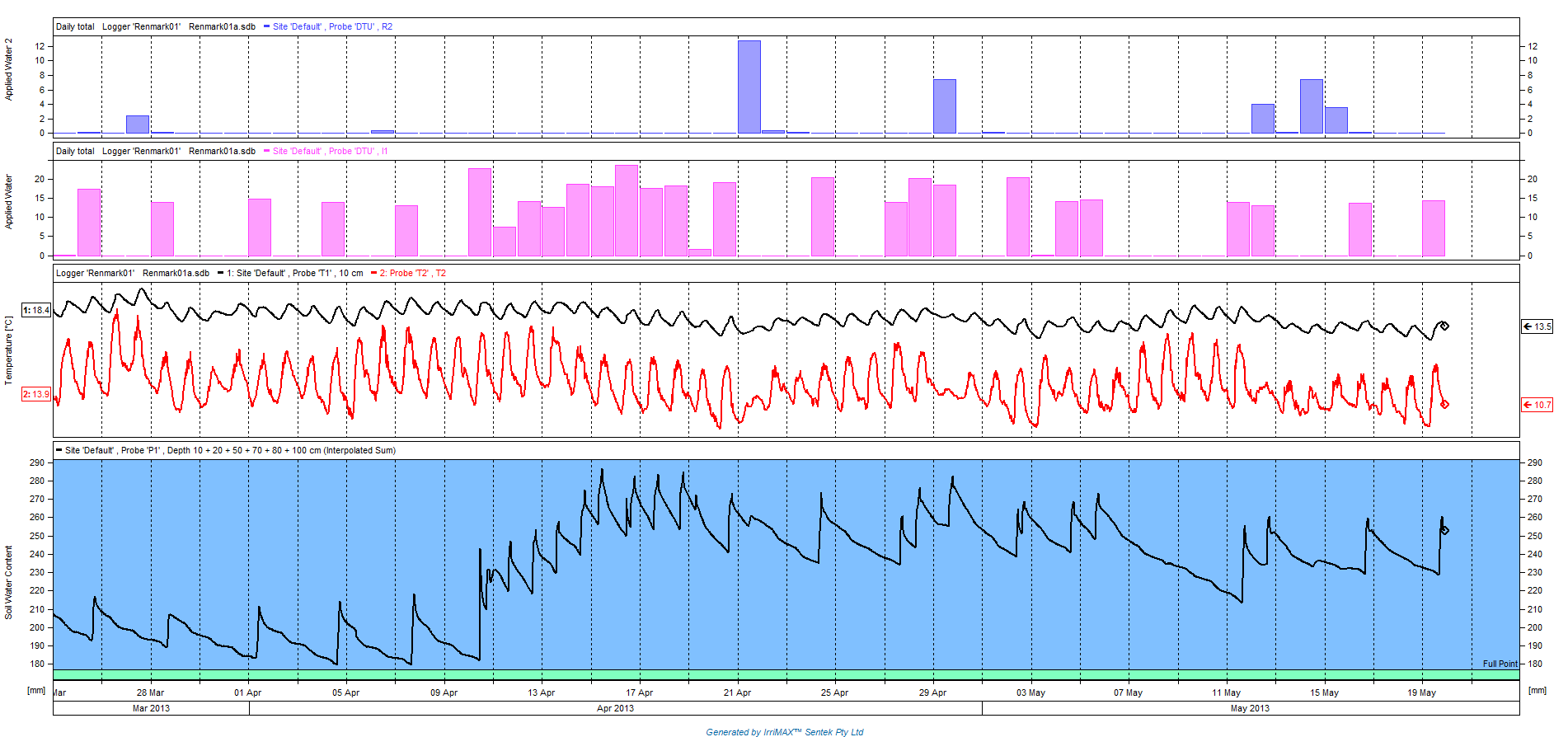Open the 'Generated by IrriMAX Sentek Pty Ltd' link
Image resolution: width=1568 pixels, height=737 pixels.
tap(784, 732)
